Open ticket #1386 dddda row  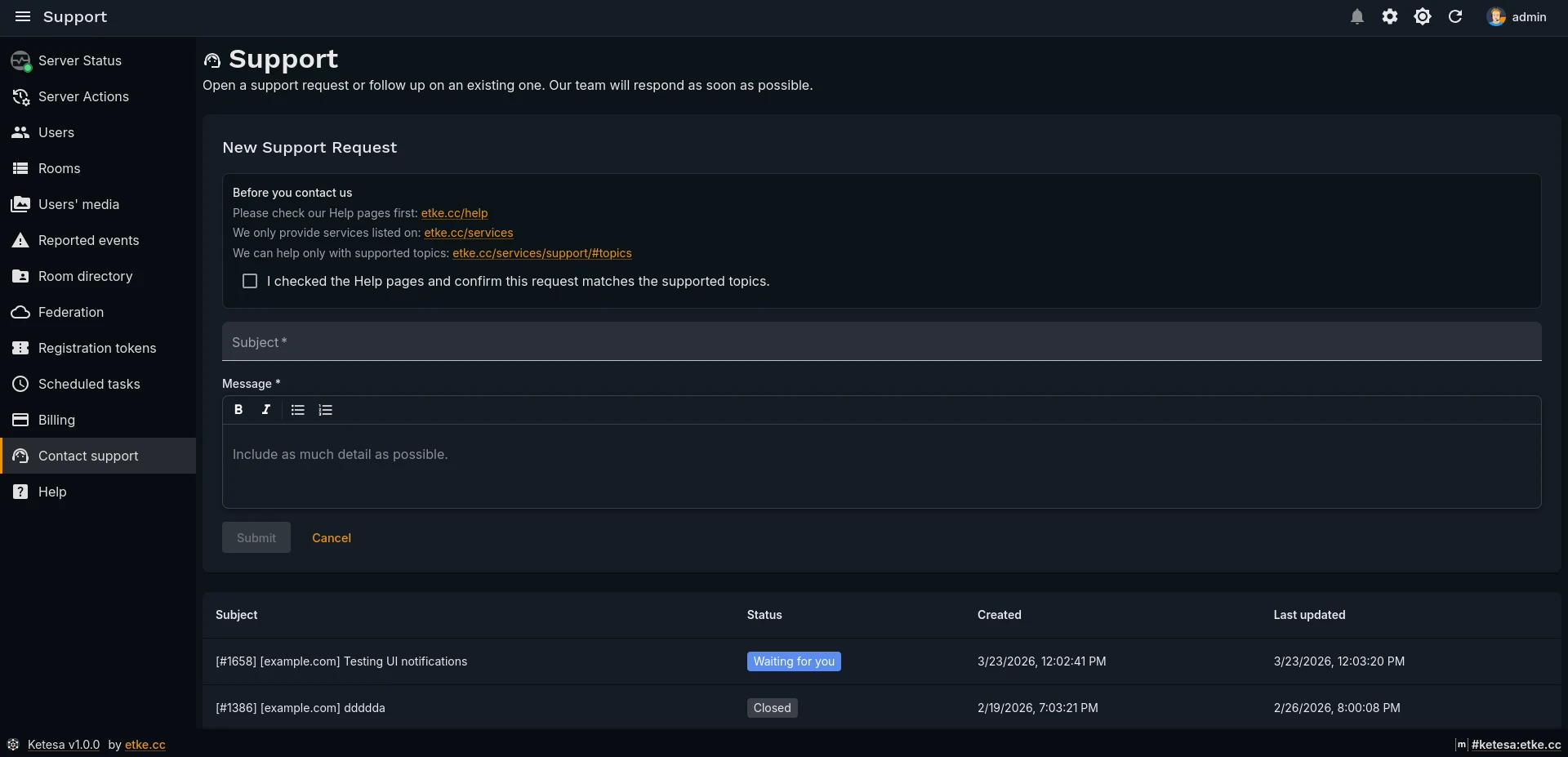(882, 708)
